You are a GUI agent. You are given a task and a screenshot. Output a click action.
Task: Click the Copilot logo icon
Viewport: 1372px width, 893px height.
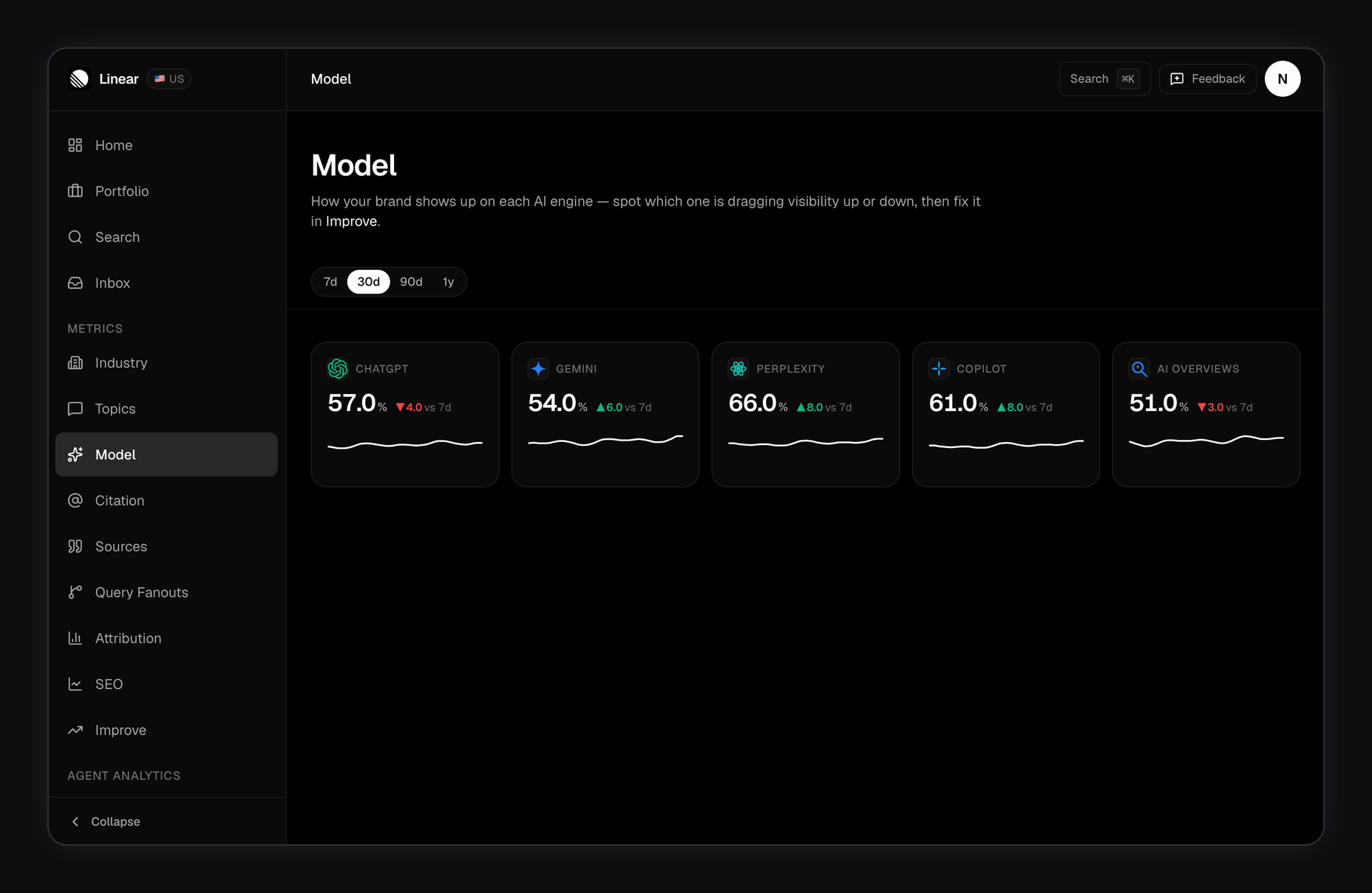coord(939,368)
